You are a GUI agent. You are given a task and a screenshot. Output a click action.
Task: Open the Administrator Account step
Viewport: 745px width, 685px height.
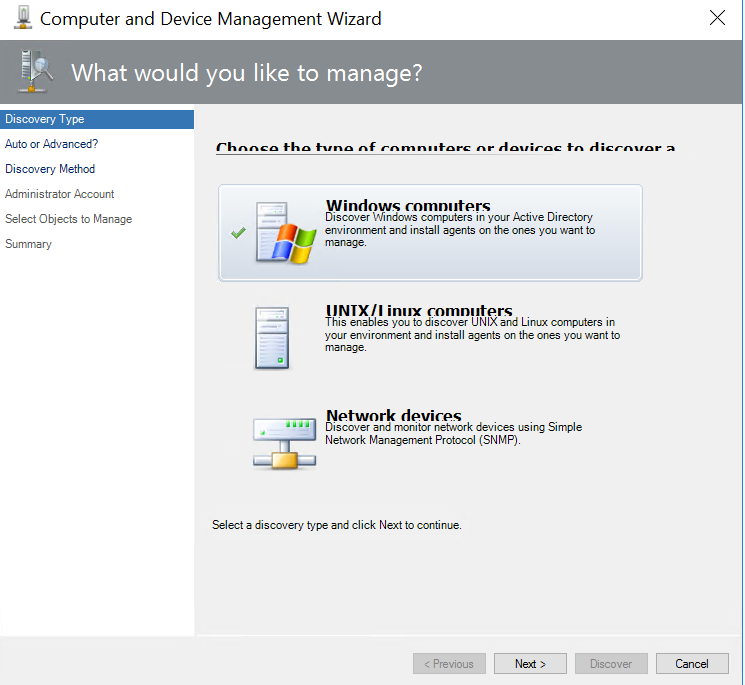[59, 194]
